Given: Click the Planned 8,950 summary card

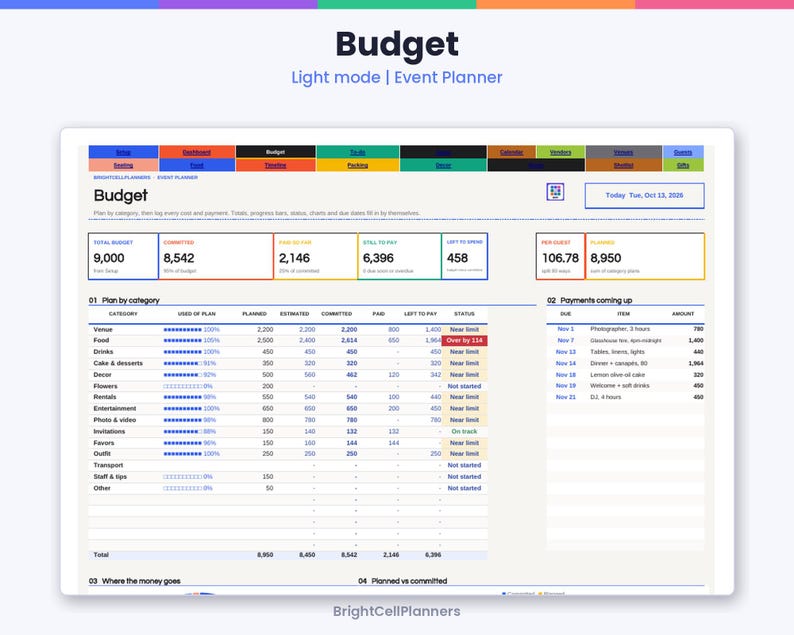Looking at the screenshot, I should (645, 256).
